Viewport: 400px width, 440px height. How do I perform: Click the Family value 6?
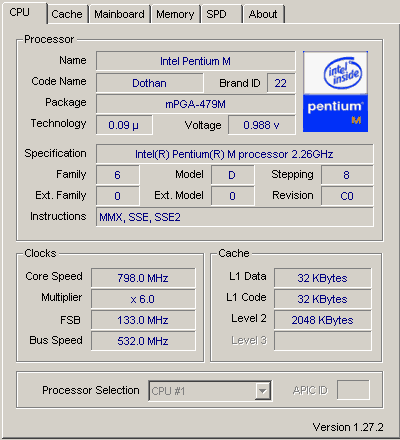click(x=118, y=175)
